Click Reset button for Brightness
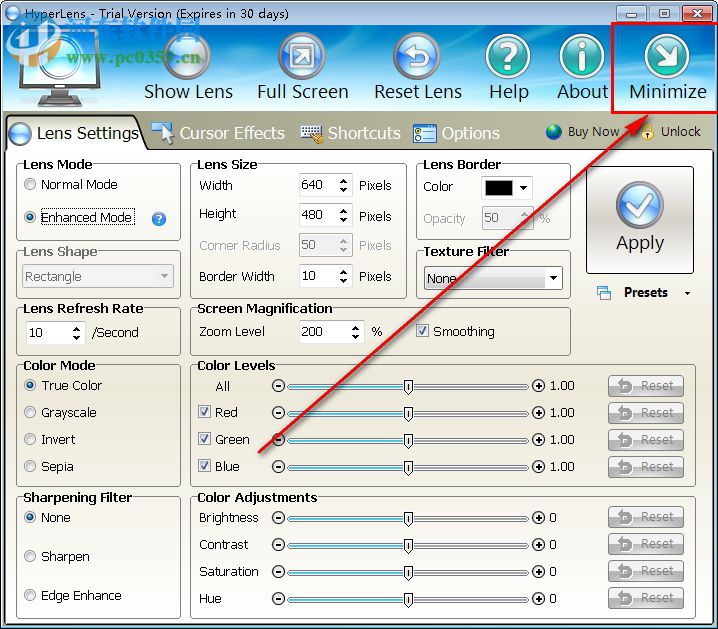 click(646, 517)
